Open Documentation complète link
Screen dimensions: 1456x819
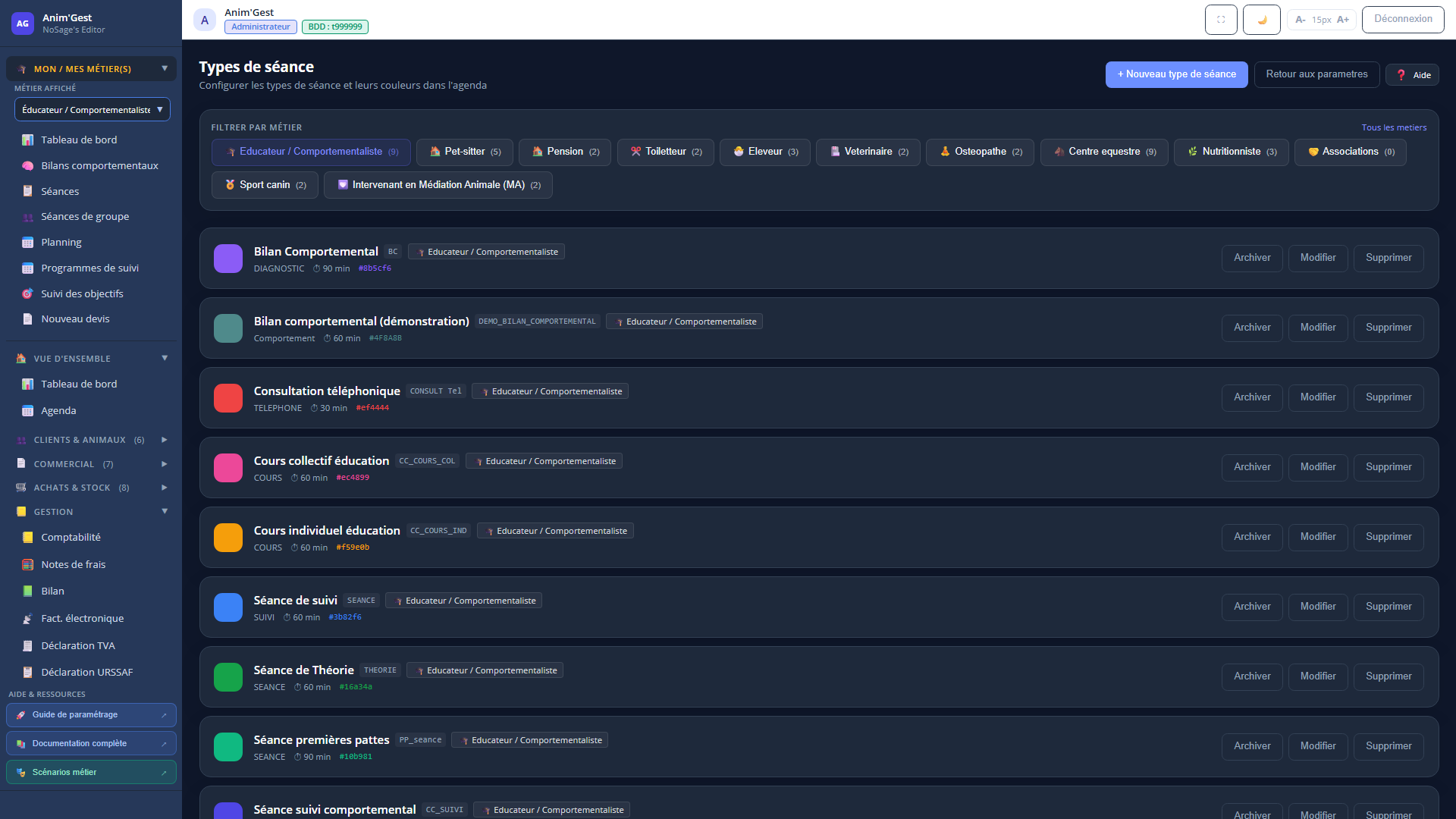tap(91, 744)
